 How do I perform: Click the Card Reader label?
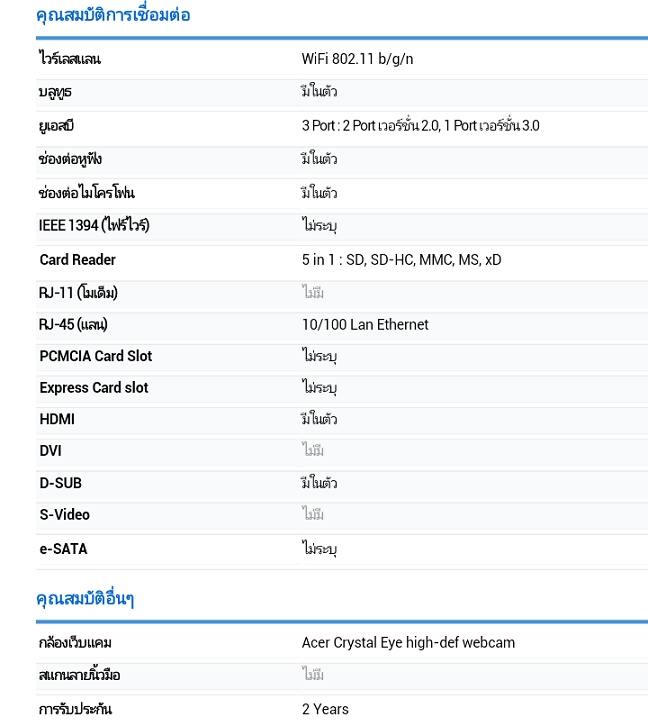(77, 260)
